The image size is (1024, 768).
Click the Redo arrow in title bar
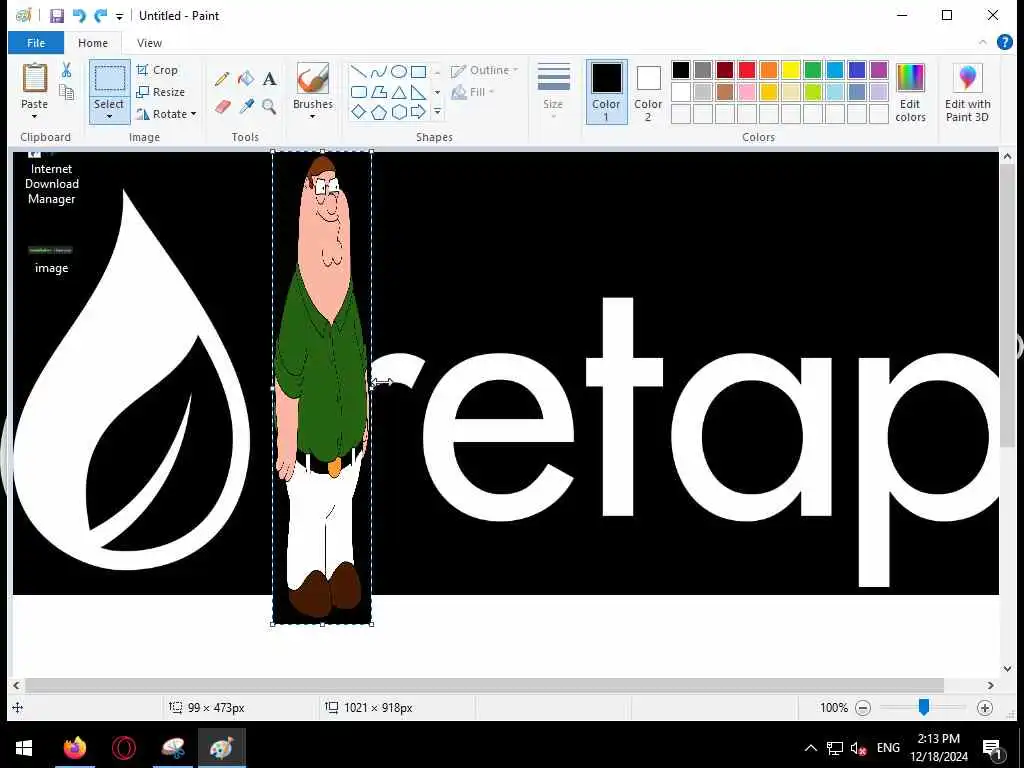pyautogui.click(x=100, y=16)
